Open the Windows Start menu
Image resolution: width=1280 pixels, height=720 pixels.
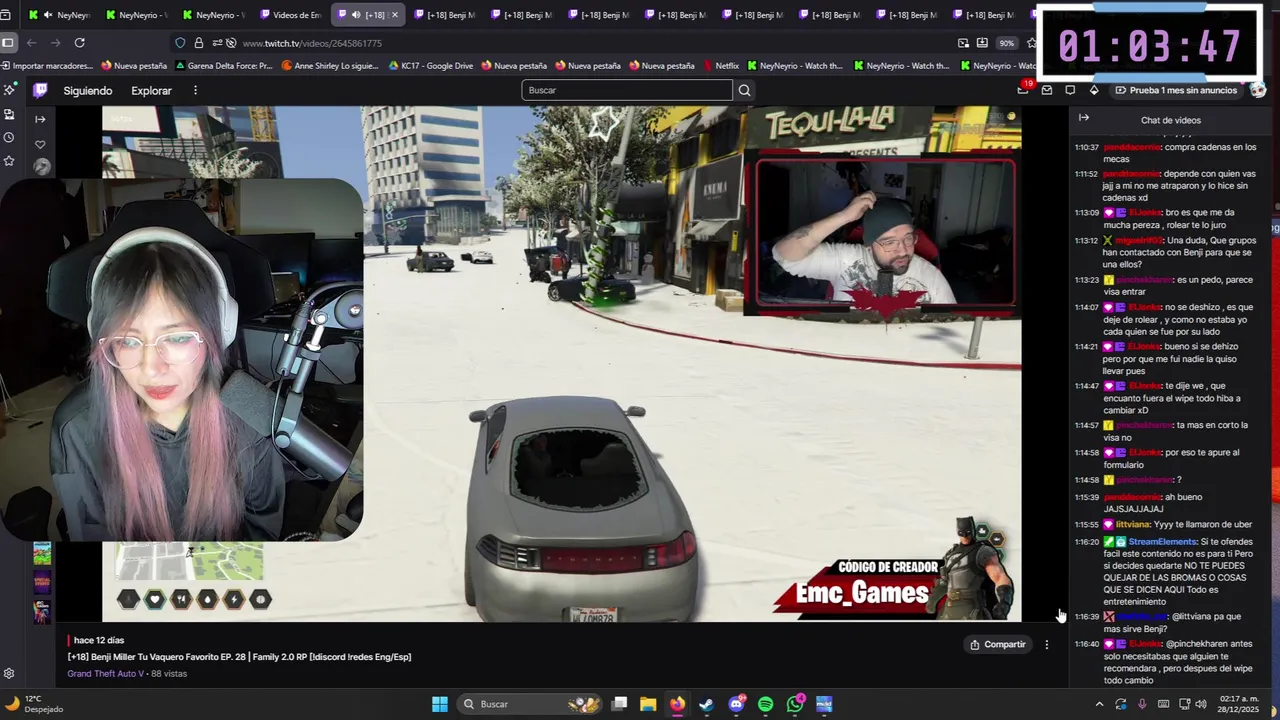439,704
